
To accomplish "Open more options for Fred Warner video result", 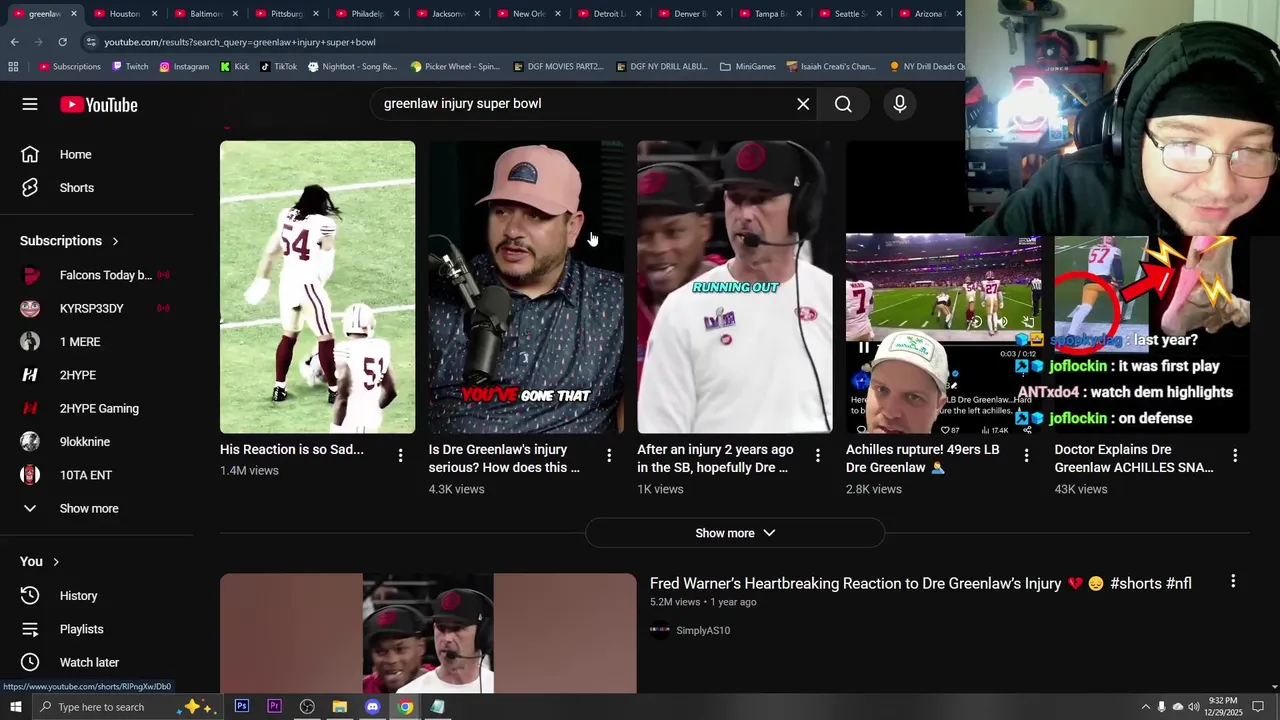I will point(1233,581).
